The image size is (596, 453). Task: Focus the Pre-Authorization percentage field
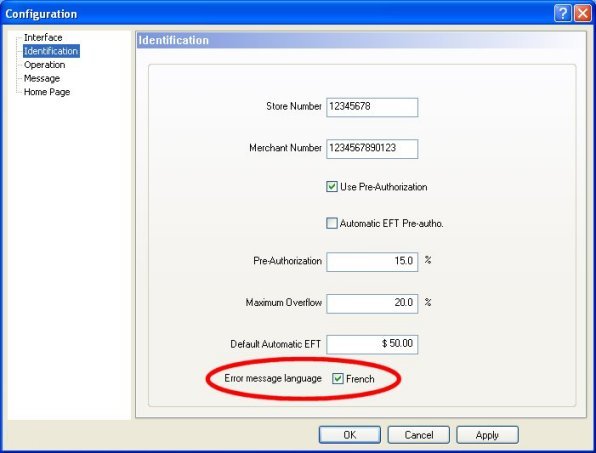[372, 261]
